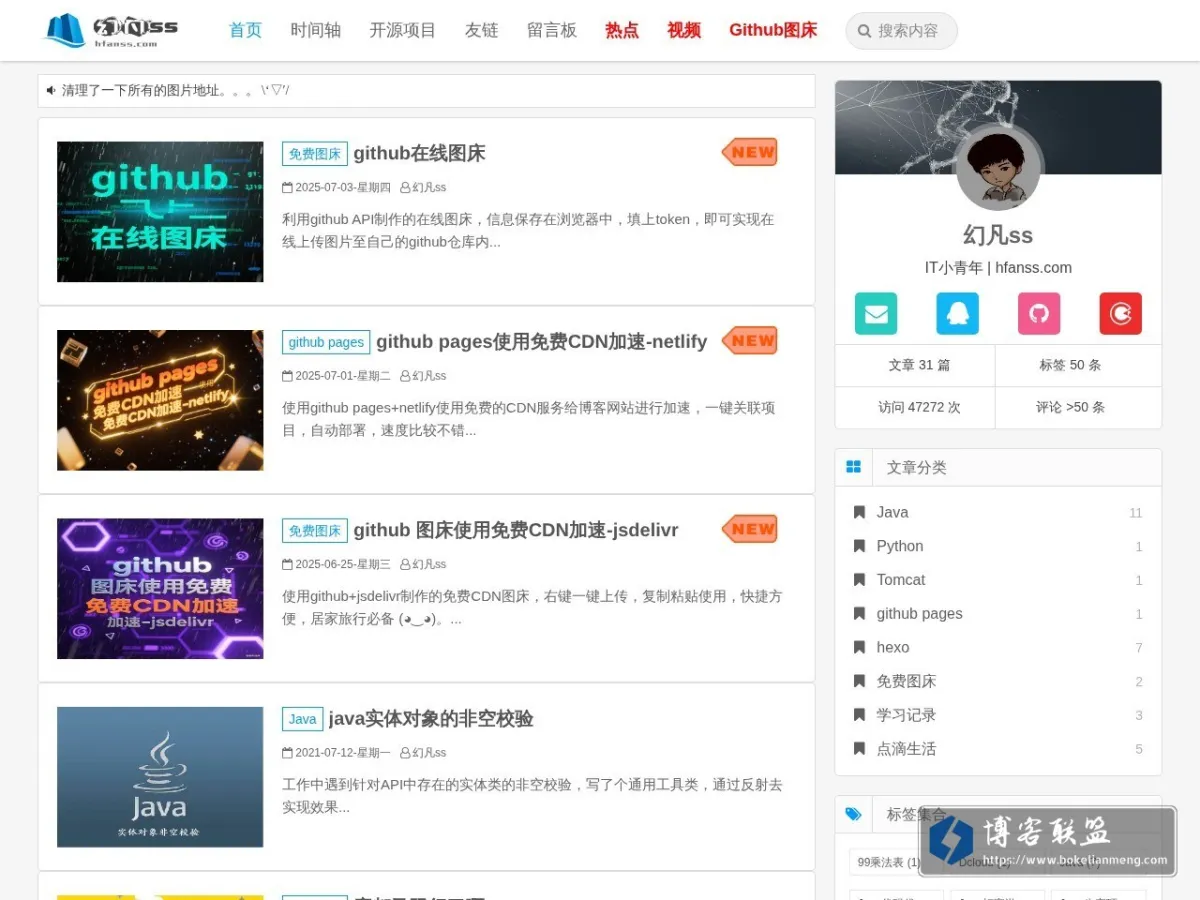
Task: Open the 开源项目 nav item
Action: pyautogui.click(x=403, y=30)
